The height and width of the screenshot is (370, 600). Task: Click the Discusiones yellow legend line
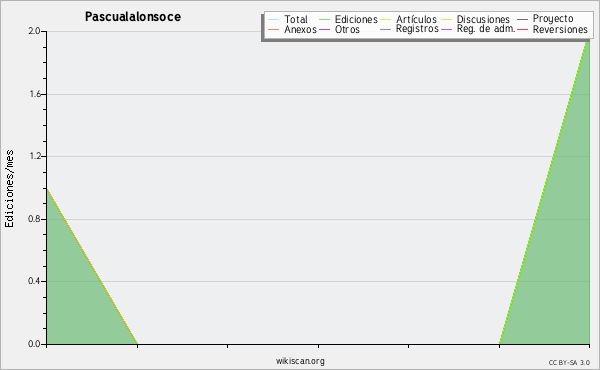coord(447,20)
